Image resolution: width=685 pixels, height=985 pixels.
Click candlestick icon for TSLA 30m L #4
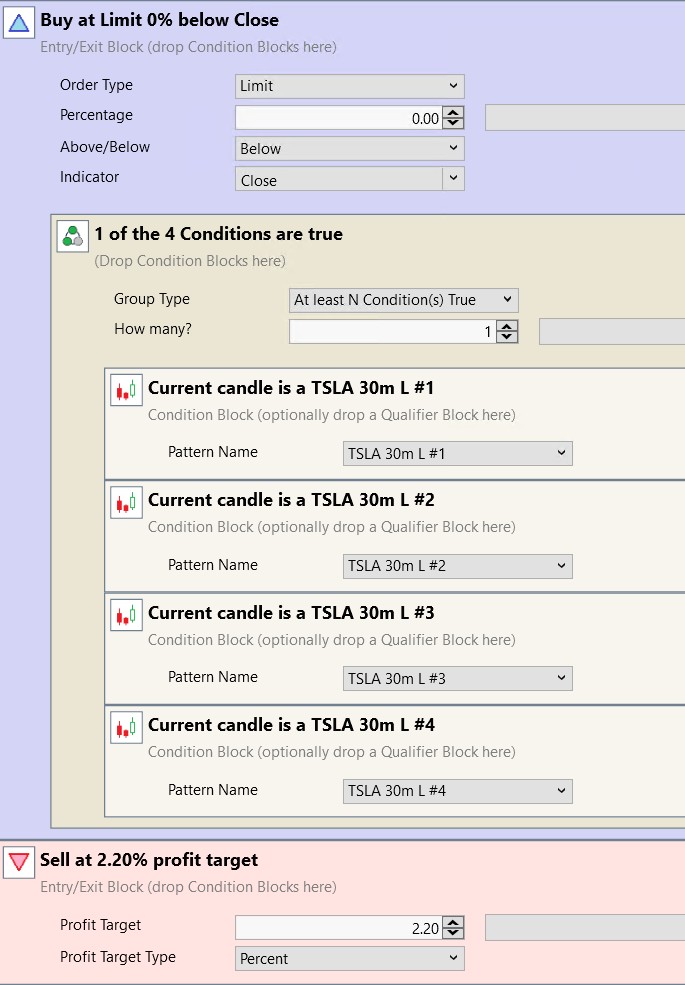(x=125, y=727)
